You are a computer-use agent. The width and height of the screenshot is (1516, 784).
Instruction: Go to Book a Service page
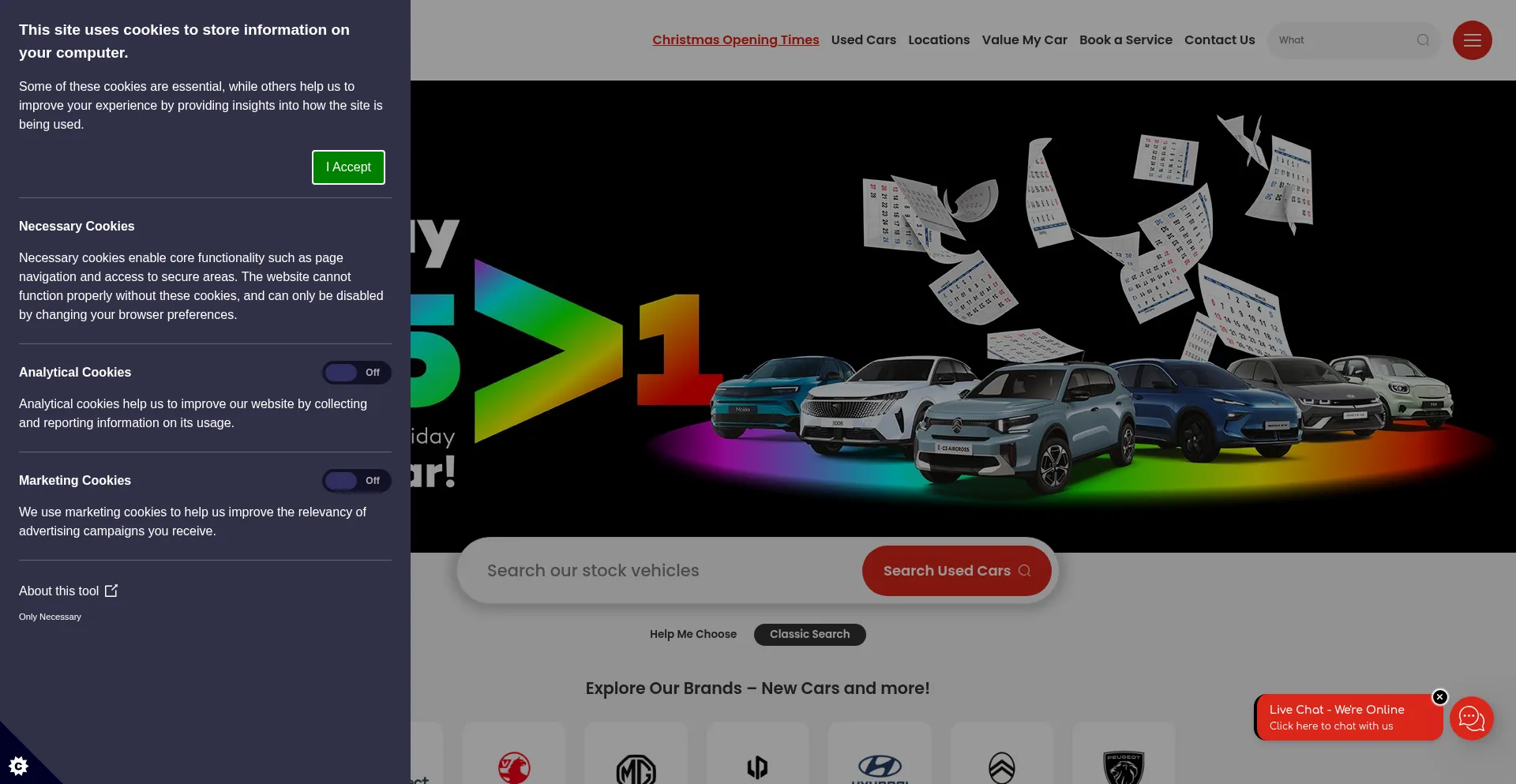[1125, 40]
